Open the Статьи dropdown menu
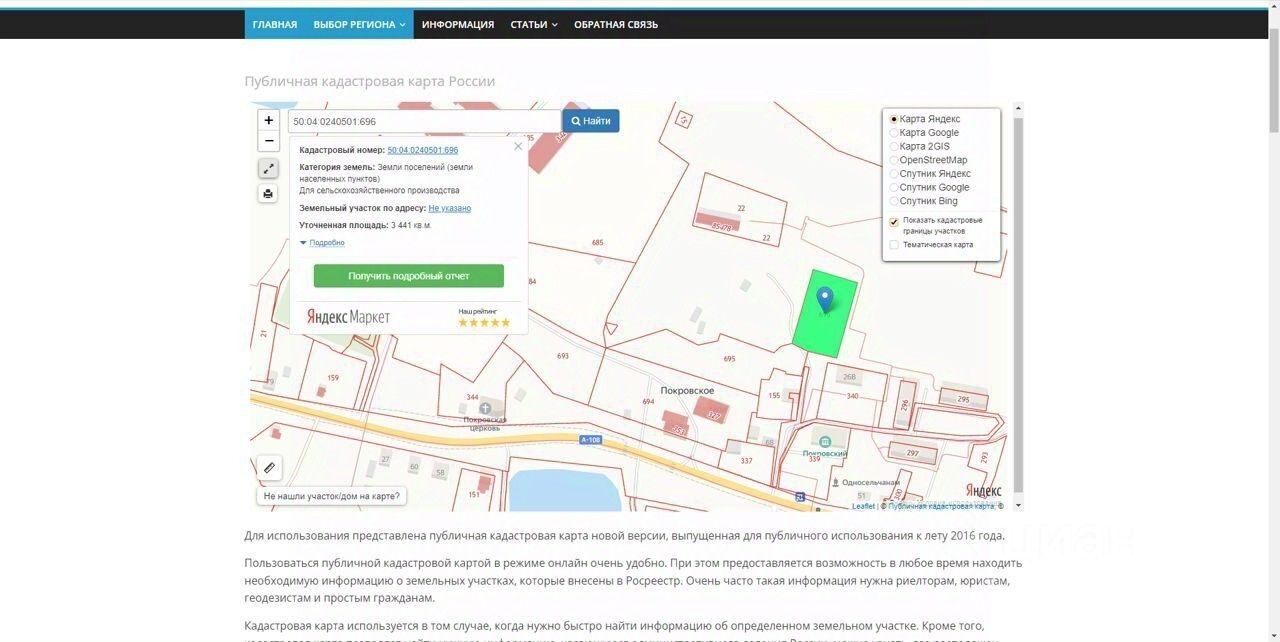This screenshot has height=642, width=1280. pos(534,24)
